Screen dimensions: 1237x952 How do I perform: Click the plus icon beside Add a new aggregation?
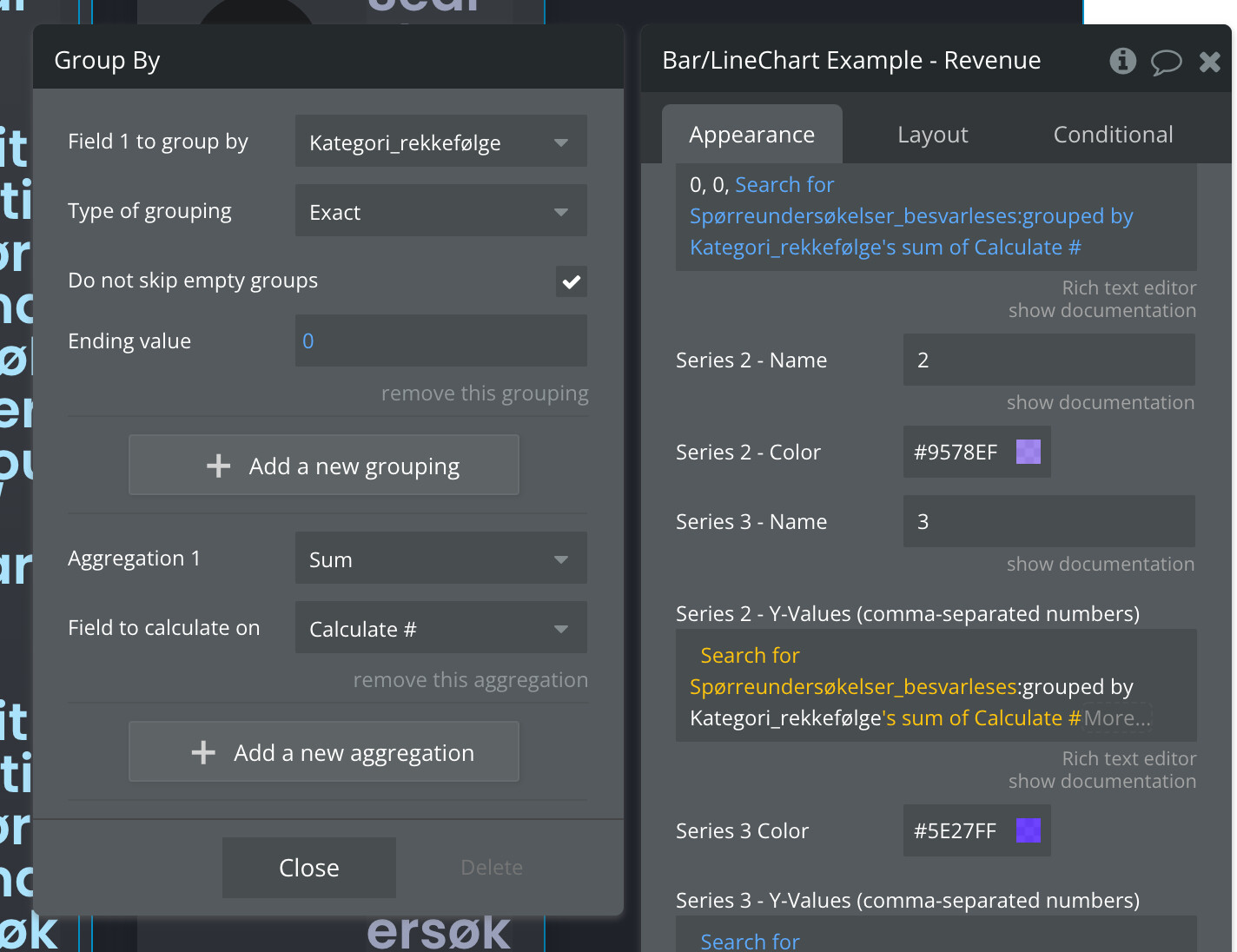coord(203,753)
